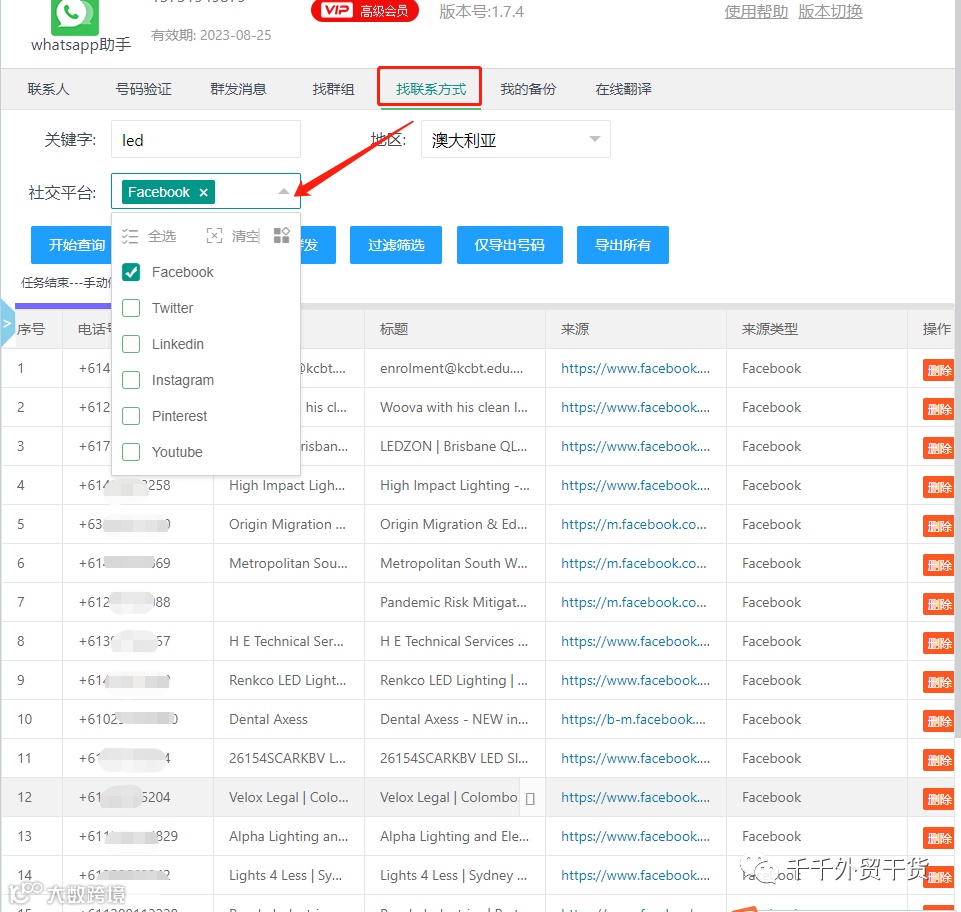Delete row 1 with its 删除 button
Screen dimensions: 961x912
pos(939,370)
